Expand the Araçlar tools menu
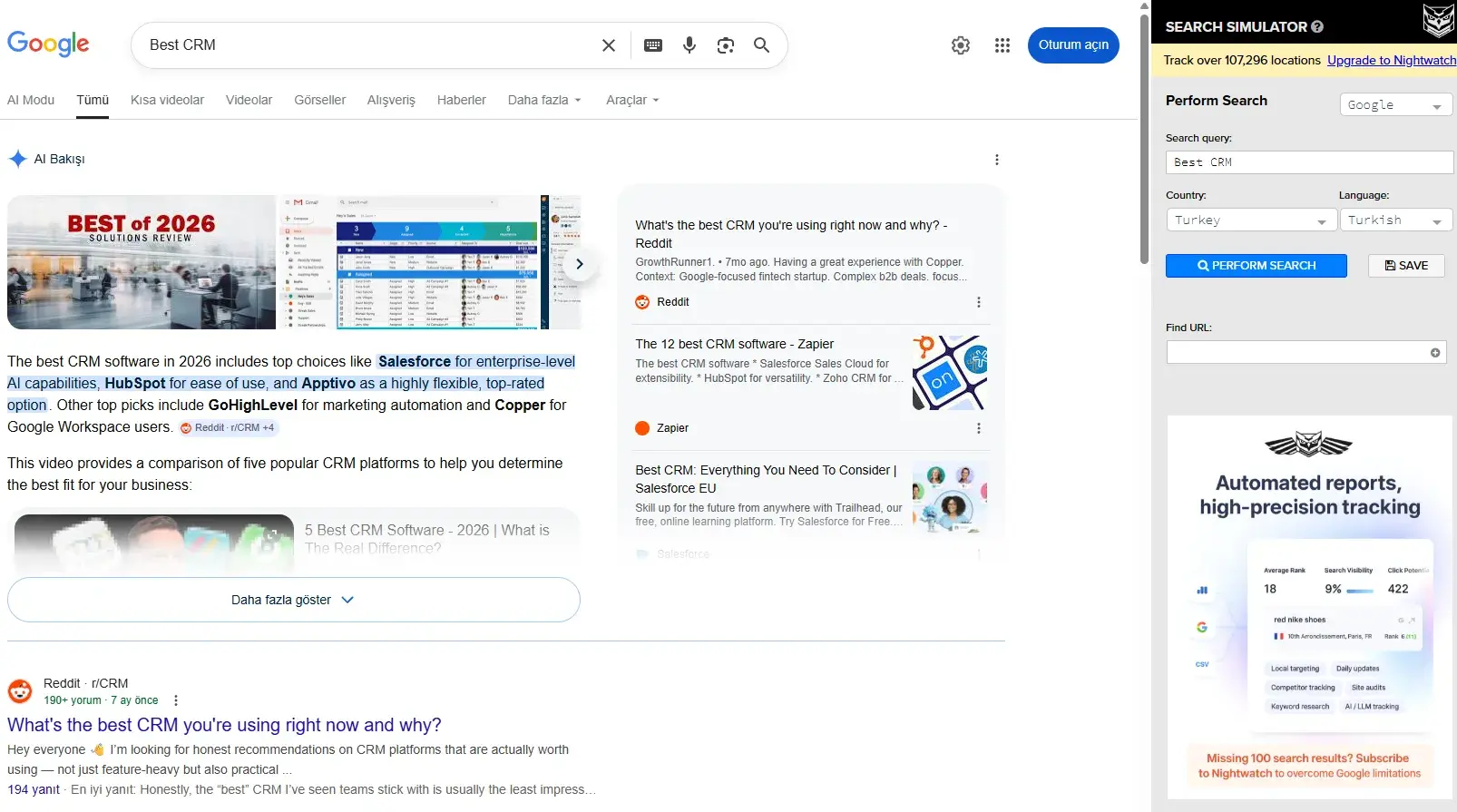The image size is (1457, 812). tap(632, 100)
